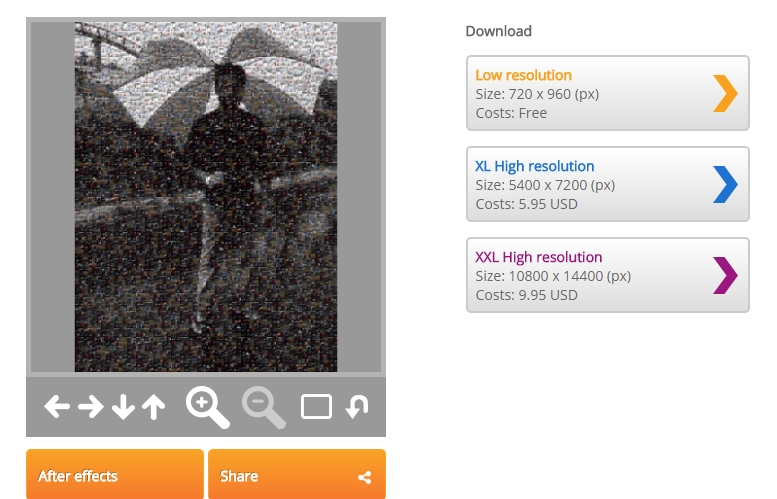Viewport: 777px width, 499px height.
Task: Click the 'Costs: 9.95 USD' XXL option
Action: click(526, 295)
